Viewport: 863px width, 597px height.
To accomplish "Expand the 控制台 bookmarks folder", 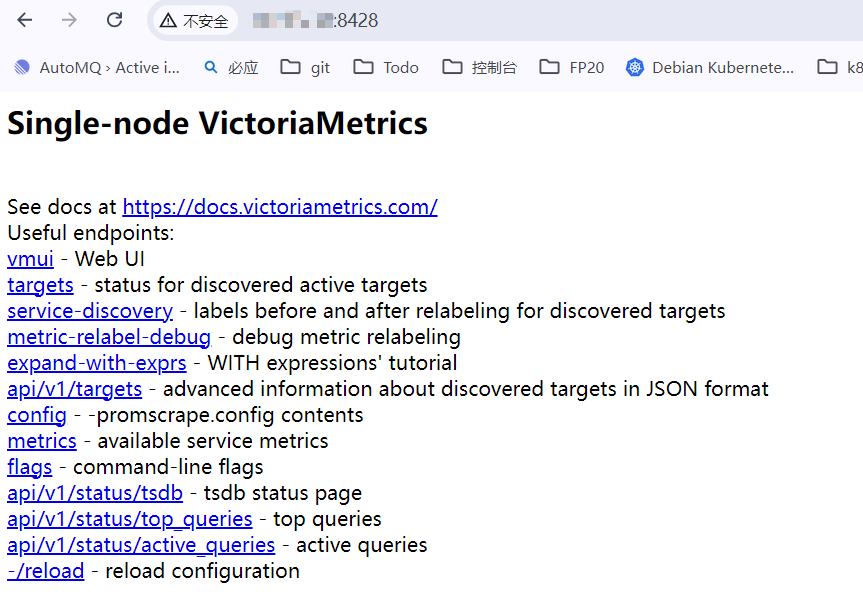I will click(x=480, y=67).
